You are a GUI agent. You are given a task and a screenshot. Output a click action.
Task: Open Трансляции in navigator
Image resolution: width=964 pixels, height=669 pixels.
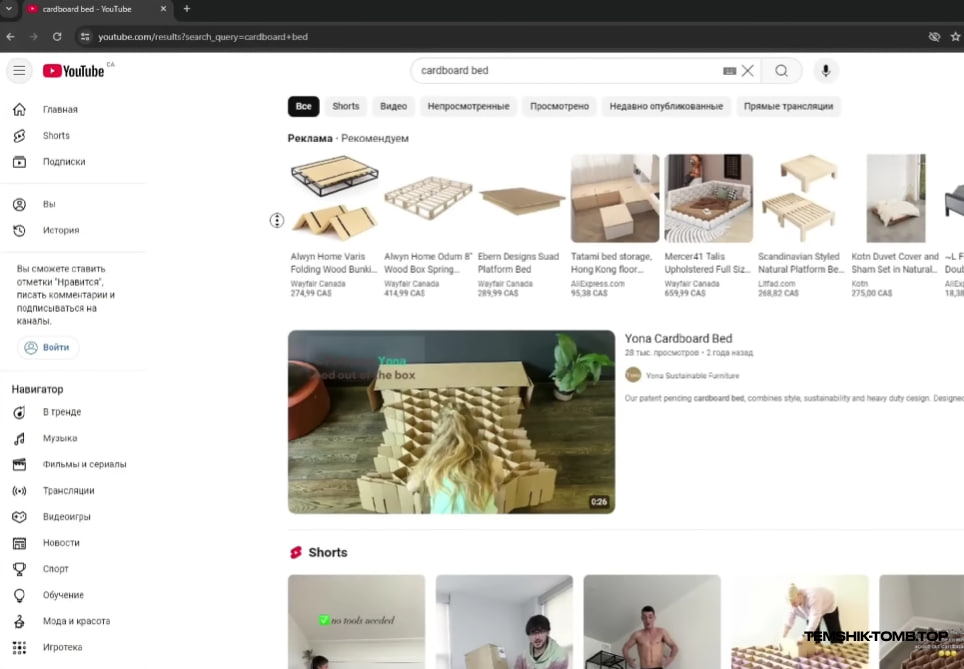click(x=73, y=491)
